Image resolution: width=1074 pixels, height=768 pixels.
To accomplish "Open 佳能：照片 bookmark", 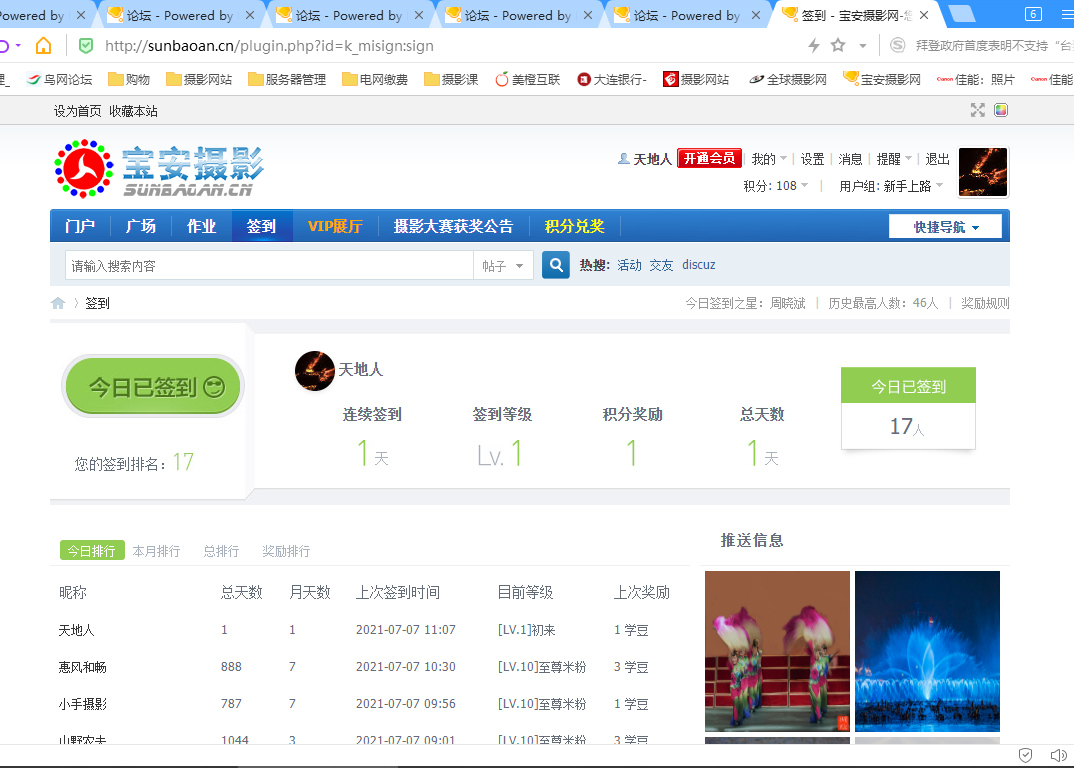I will pyautogui.click(x=975, y=79).
